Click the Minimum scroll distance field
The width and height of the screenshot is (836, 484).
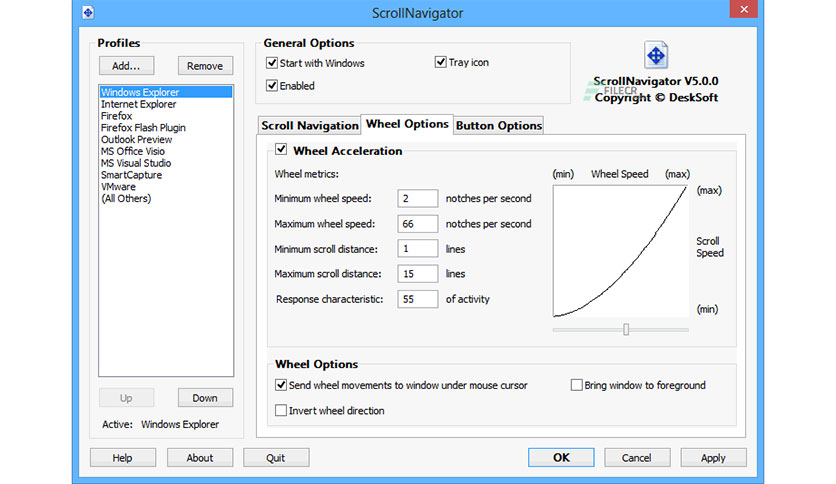tap(417, 249)
